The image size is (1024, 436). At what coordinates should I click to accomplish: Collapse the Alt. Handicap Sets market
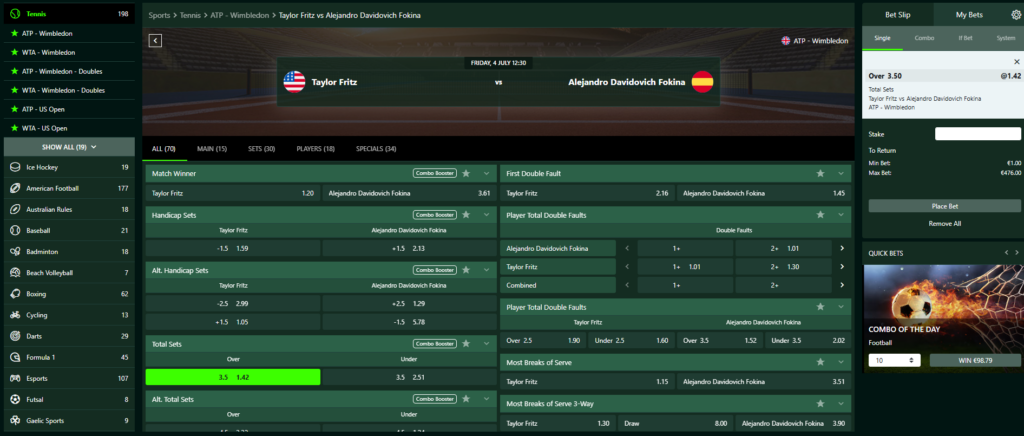click(486, 270)
